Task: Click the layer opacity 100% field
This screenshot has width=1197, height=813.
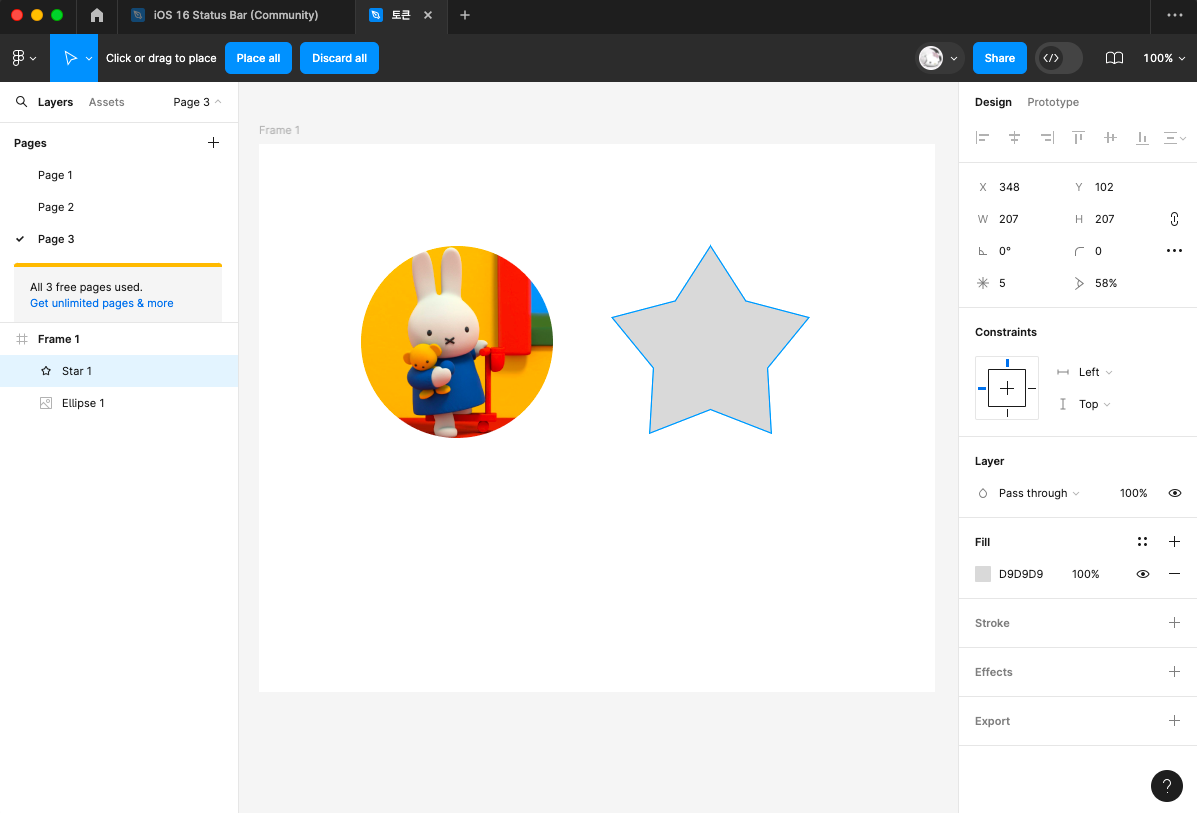Action: point(1134,493)
